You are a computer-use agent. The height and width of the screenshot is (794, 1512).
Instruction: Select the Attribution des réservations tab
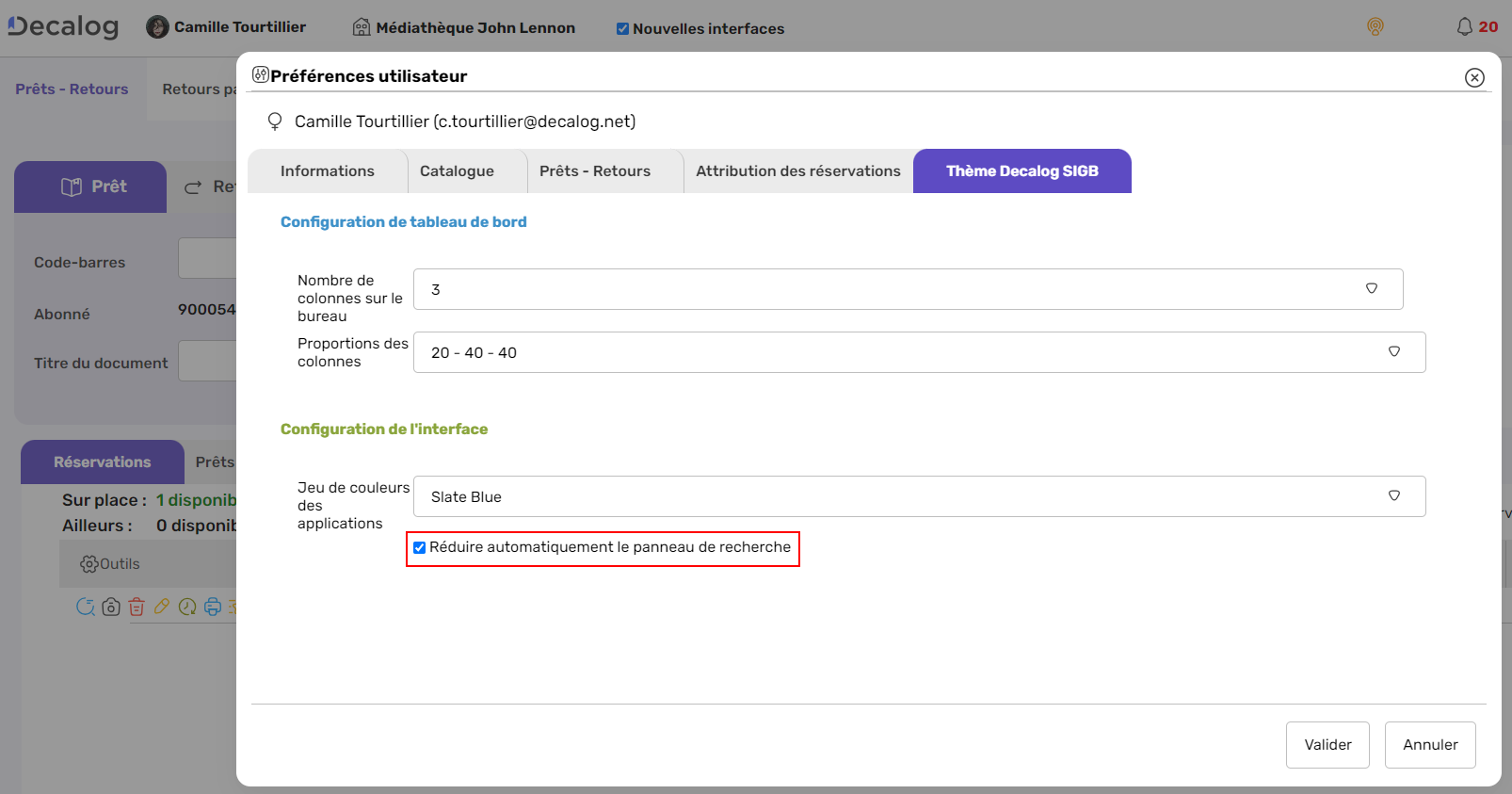pos(797,171)
